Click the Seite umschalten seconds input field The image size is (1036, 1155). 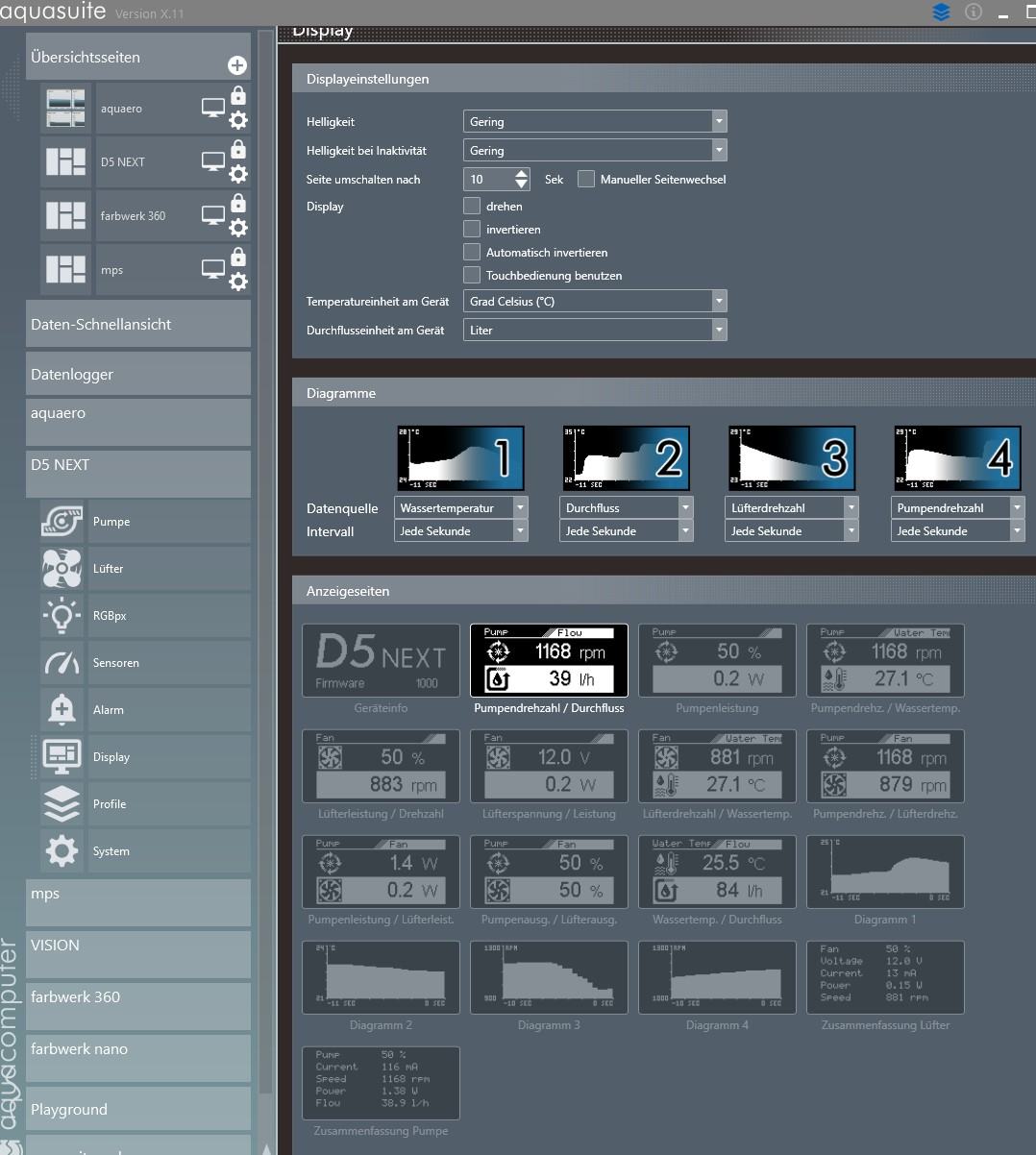click(x=488, y=179)
